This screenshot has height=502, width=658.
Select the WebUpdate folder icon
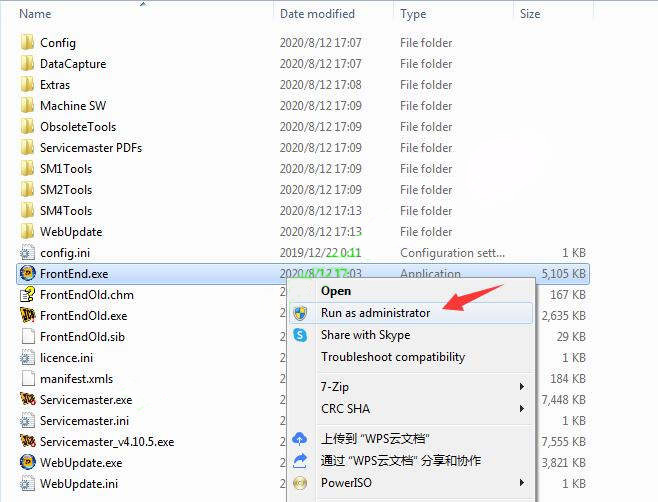27,231
